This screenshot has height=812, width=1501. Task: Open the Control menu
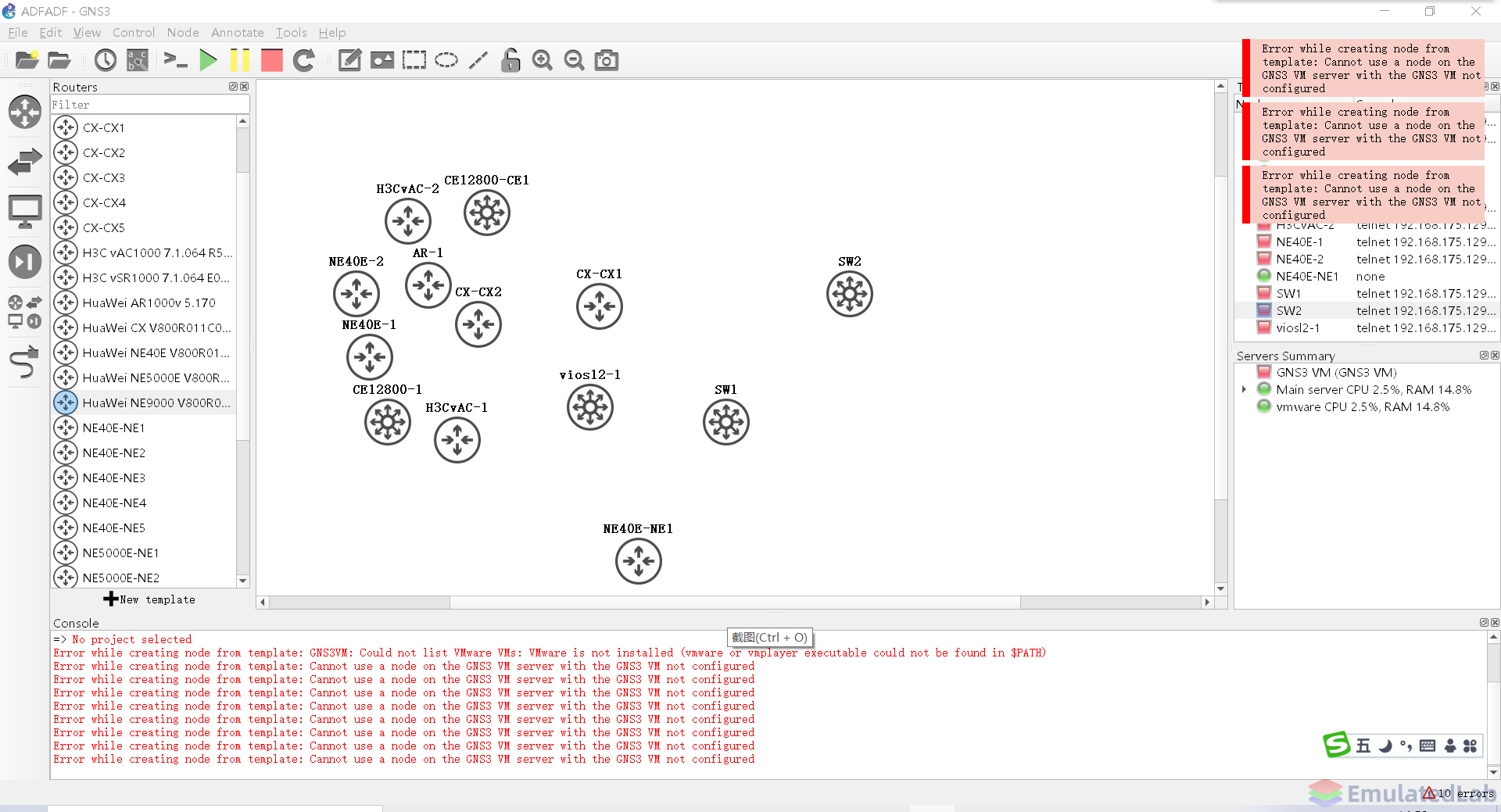coord(134,32)
